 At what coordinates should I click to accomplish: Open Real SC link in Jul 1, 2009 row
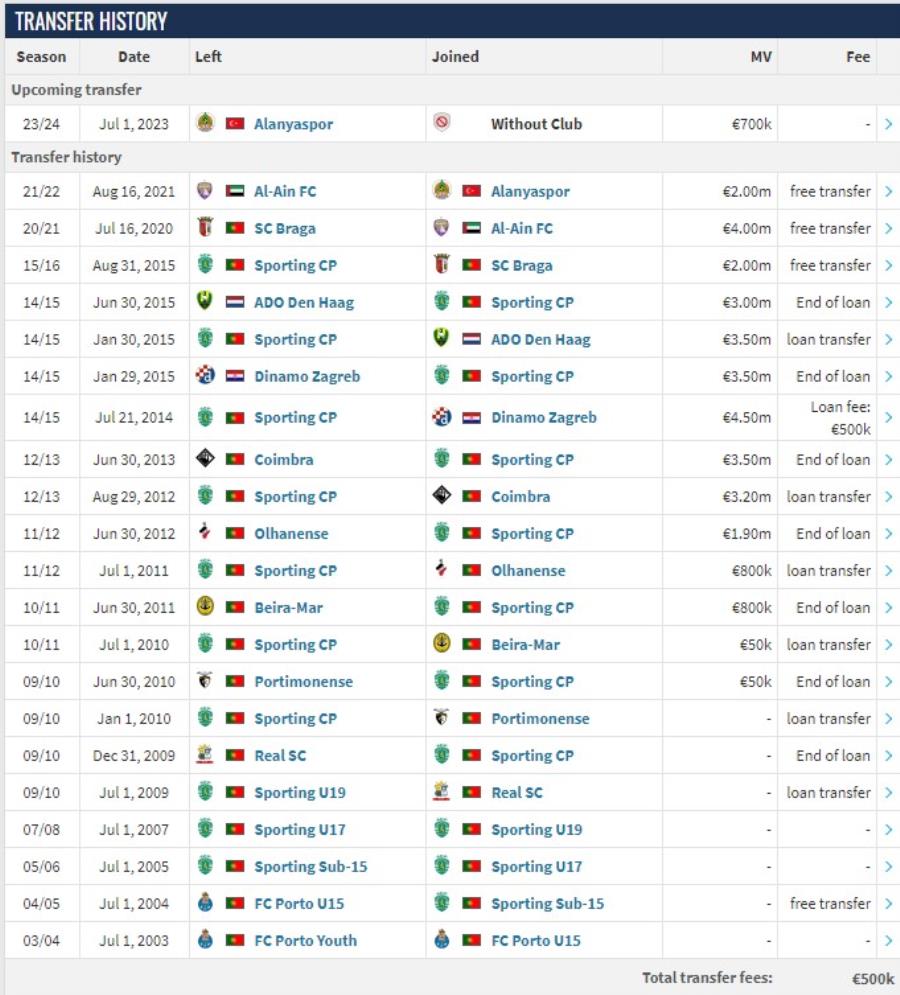[517, 793]
